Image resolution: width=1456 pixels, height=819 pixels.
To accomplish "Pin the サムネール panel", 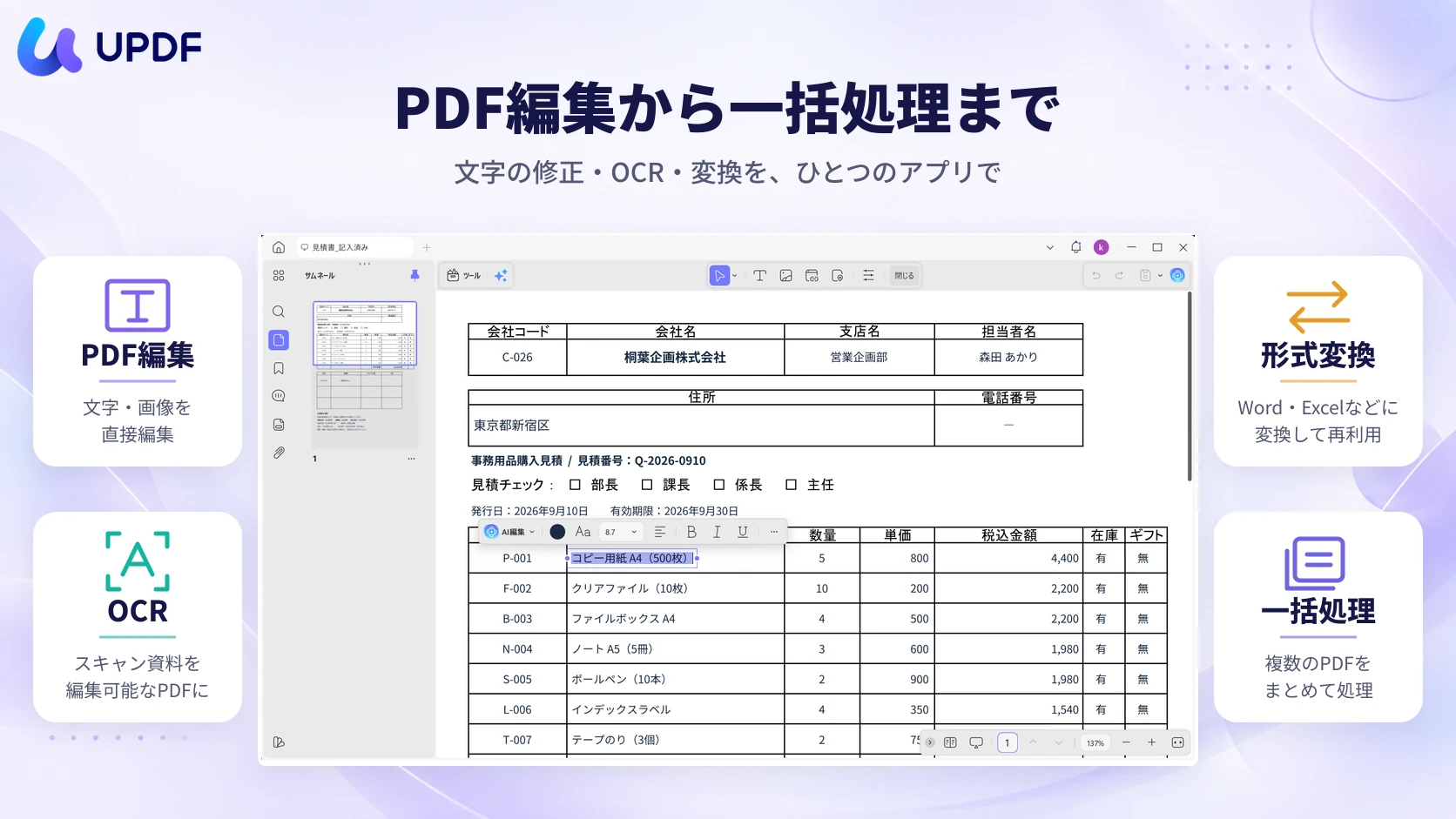I will [415, 275].
